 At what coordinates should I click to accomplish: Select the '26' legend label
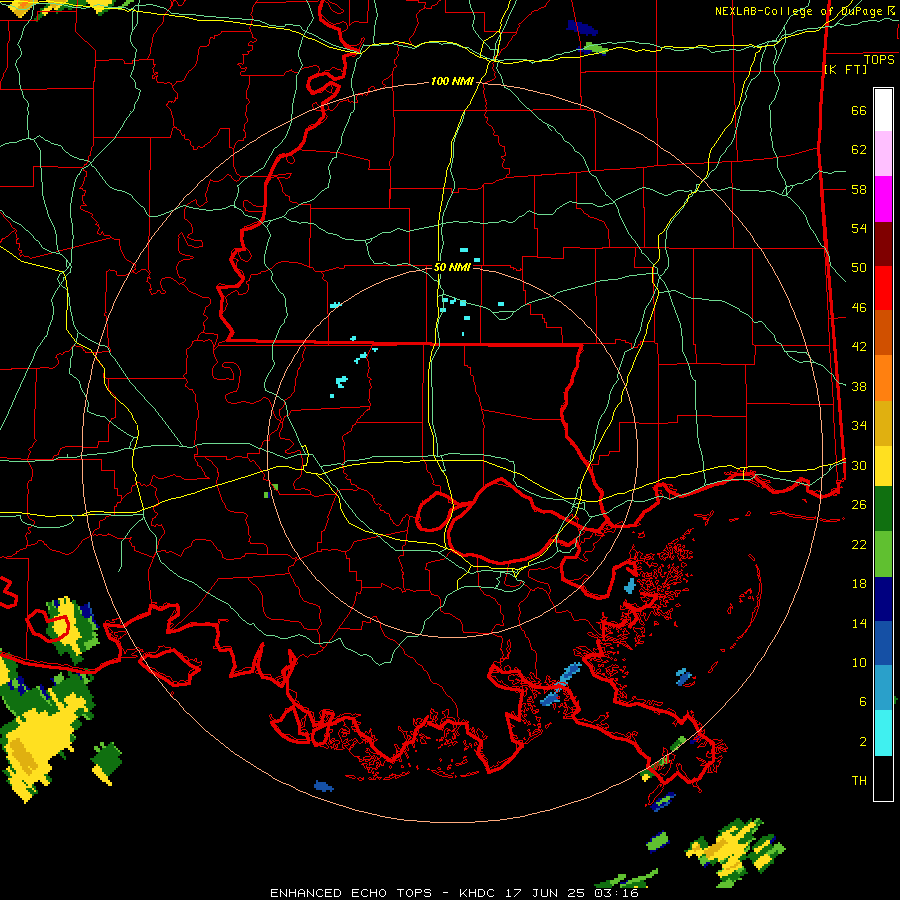coord(859,505)
